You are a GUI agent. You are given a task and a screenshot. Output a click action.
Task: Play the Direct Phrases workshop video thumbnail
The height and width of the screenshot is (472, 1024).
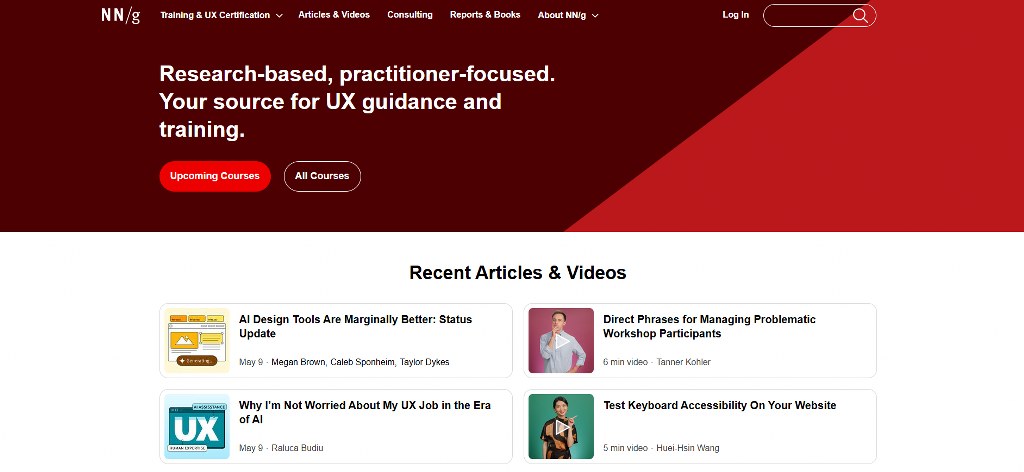coord(561,340)
